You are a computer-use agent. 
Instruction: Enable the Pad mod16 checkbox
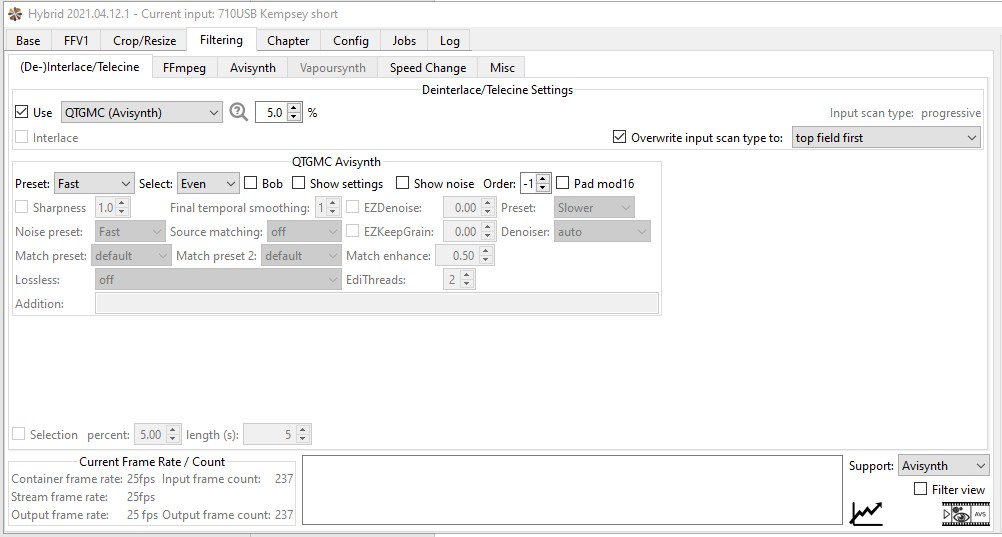[x=563, y=183]
